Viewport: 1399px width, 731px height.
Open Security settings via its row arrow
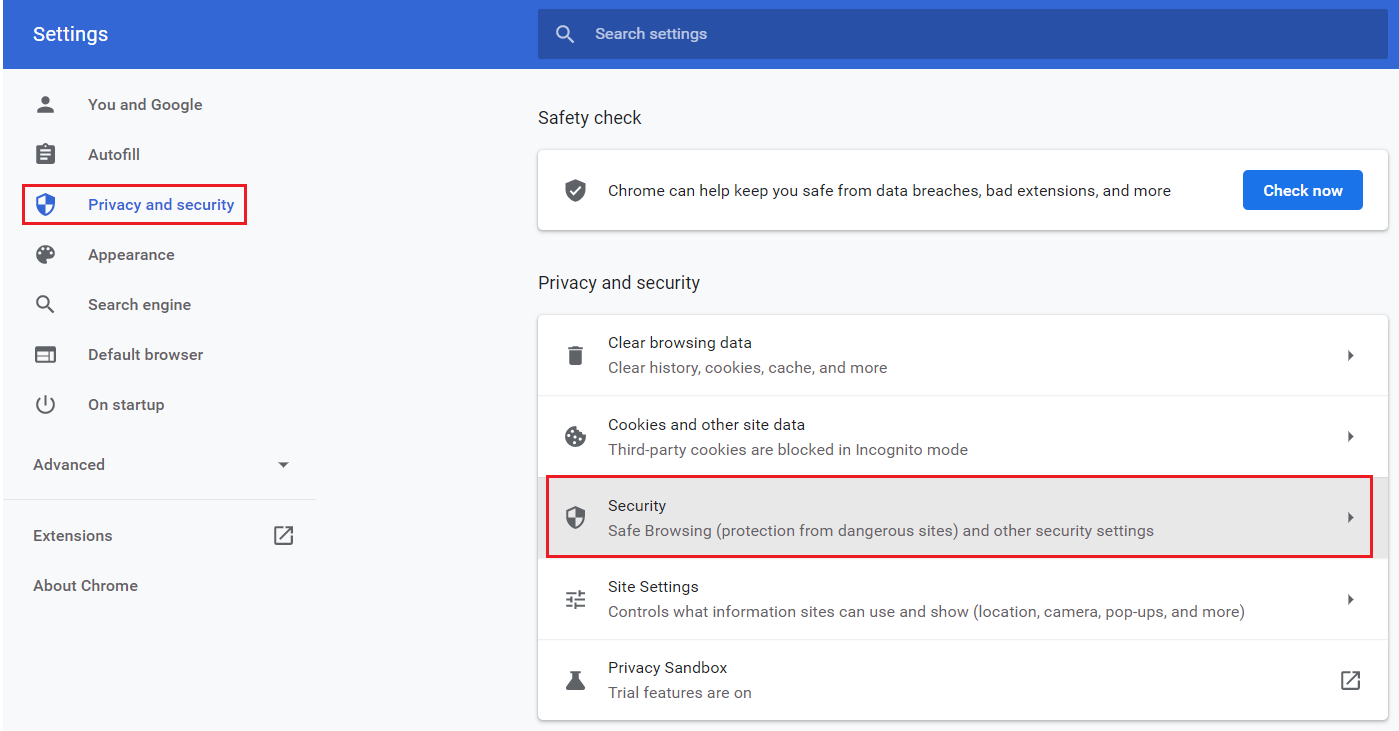1350,517
